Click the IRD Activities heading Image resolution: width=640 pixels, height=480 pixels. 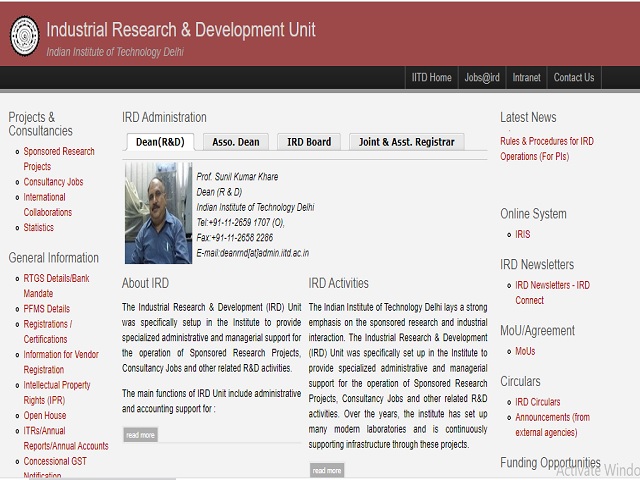click(338, 283)
